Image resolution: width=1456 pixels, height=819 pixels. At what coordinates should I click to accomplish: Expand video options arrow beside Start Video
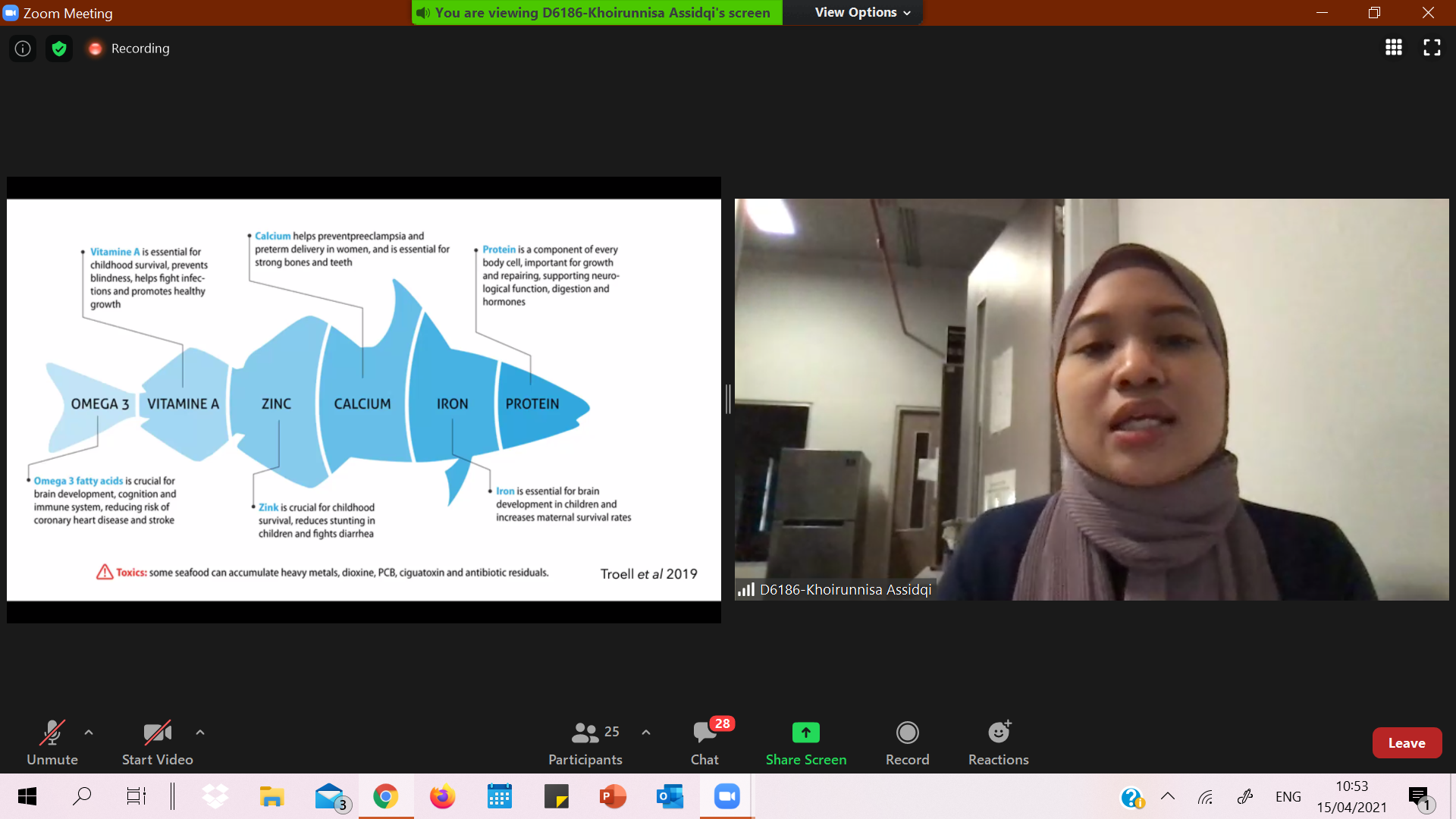tap(200, 733)
